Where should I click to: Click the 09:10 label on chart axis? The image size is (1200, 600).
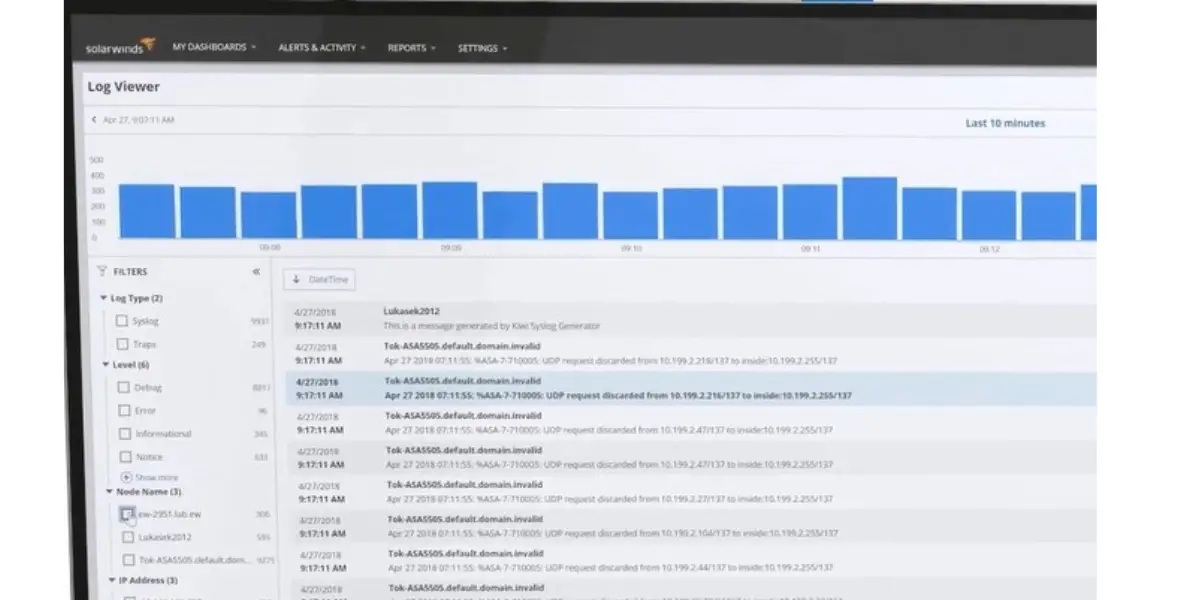click(631, 249)
